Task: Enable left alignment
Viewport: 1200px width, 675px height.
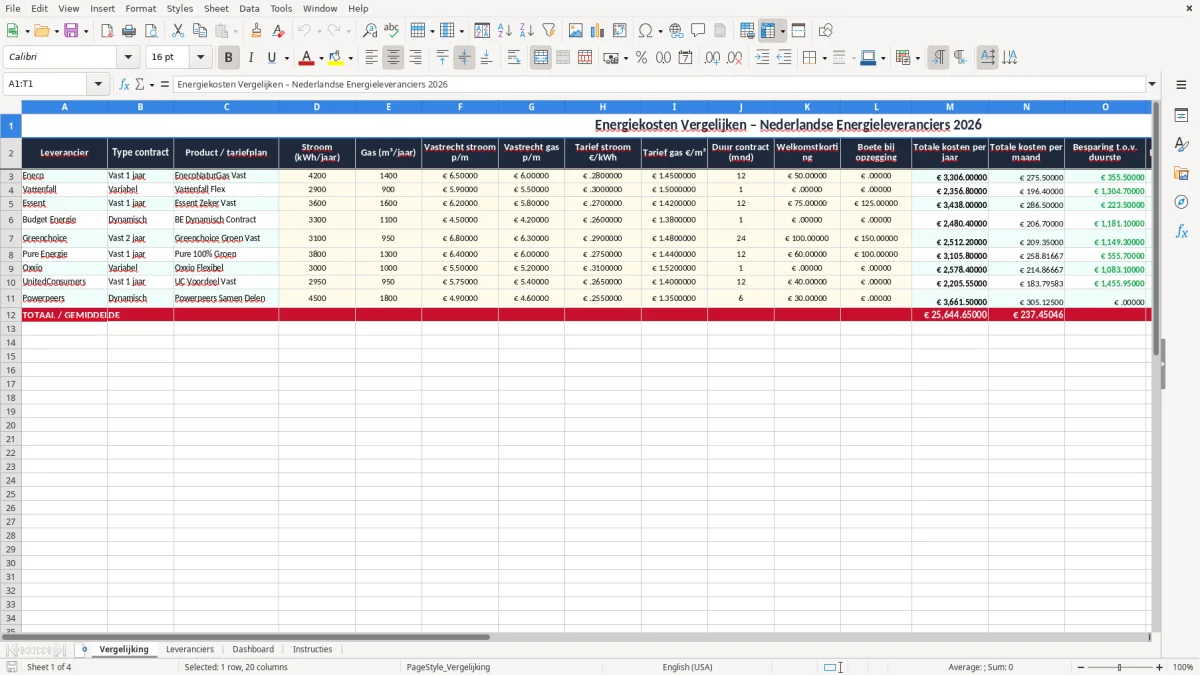Action: tap(372, 58)
